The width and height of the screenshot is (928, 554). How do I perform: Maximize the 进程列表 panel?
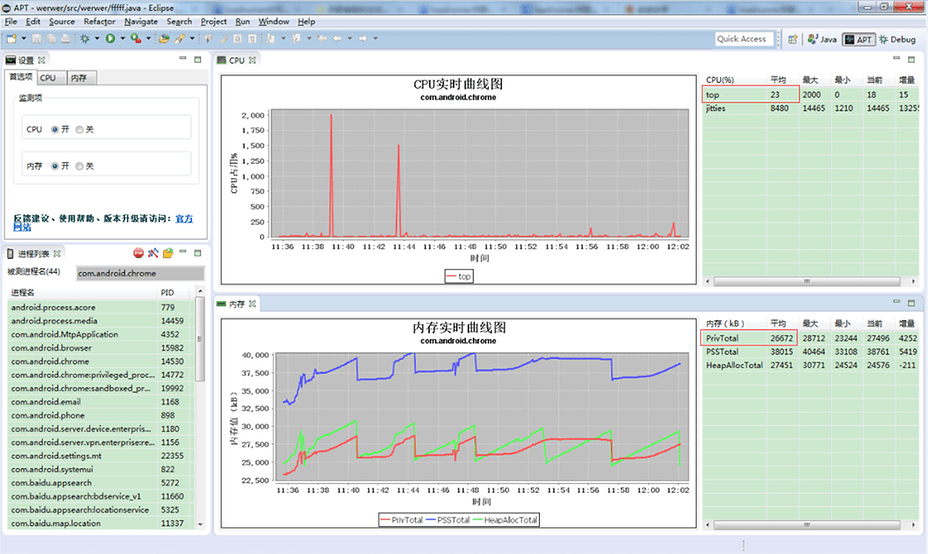point(198,253)
